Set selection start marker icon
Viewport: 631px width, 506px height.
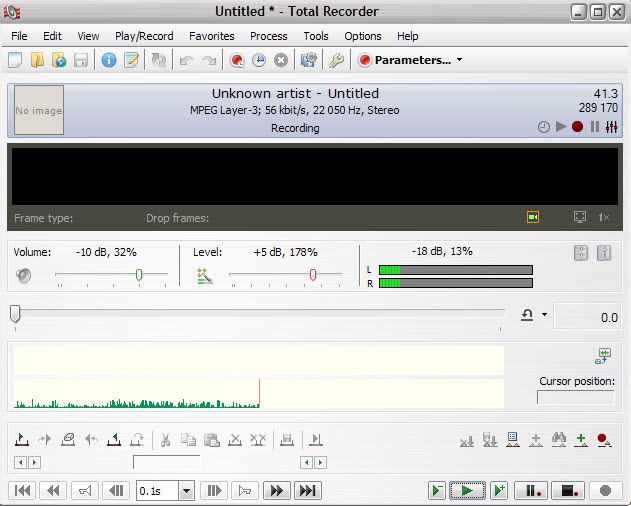[22, 439]
